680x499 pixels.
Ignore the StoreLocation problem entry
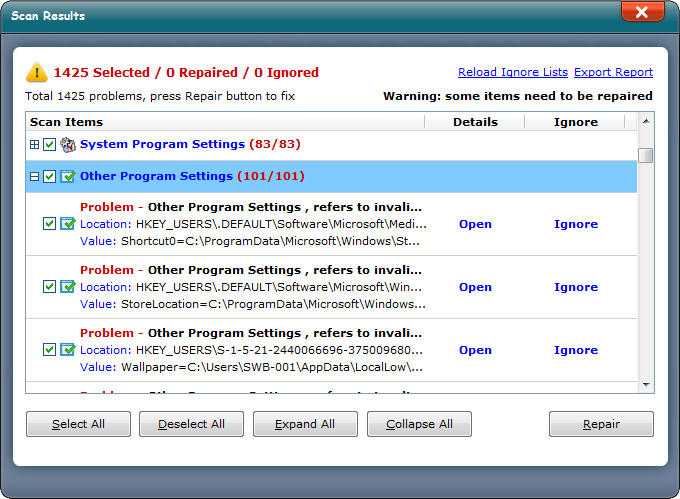point(576,287)
